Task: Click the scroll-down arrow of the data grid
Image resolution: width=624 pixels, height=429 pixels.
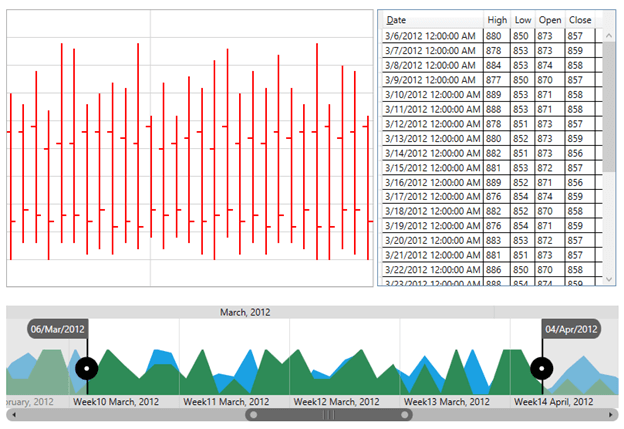Action: [x=609, y=279]
